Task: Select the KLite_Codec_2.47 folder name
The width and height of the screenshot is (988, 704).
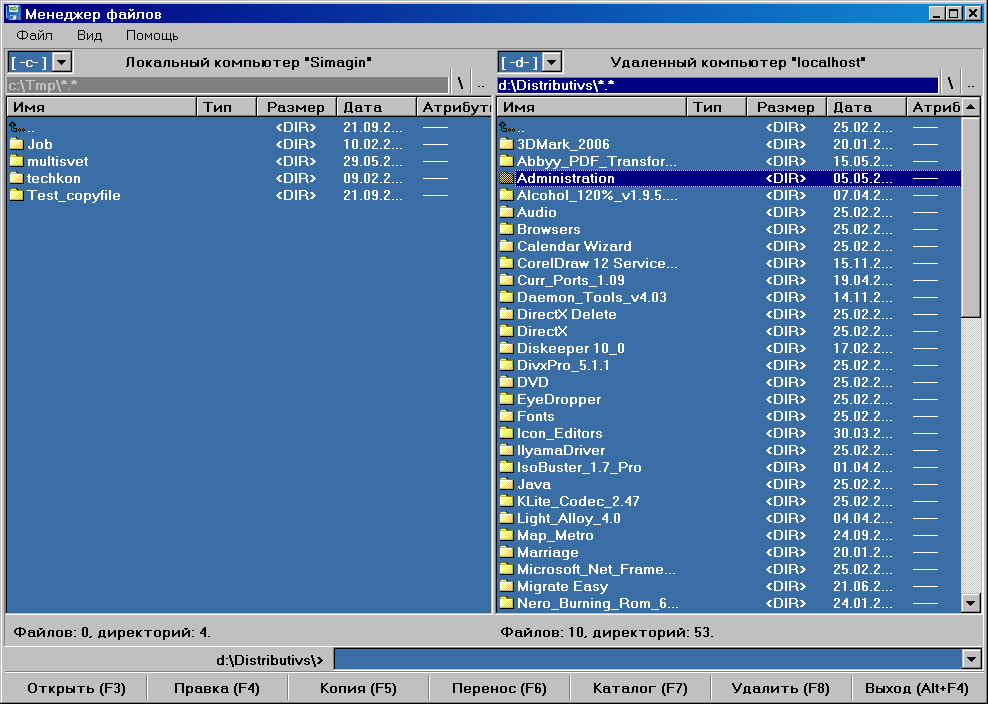Action: (578, 502)
